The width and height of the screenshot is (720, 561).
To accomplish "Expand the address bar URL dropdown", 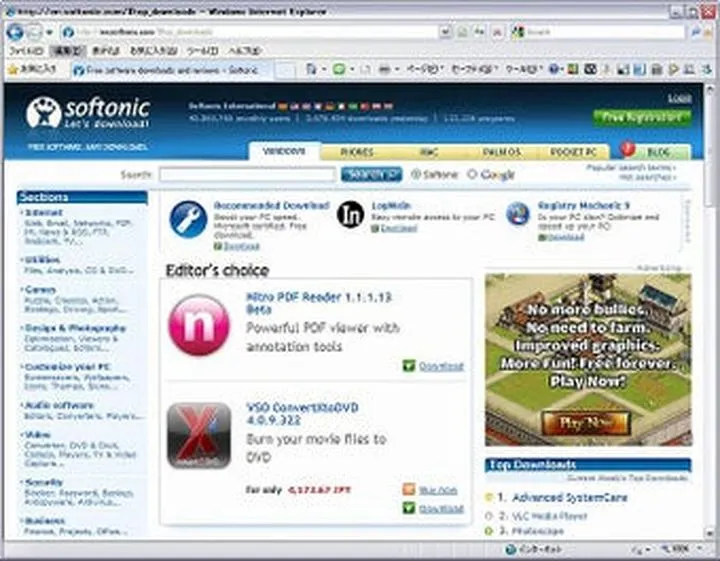I will point(444,32).
